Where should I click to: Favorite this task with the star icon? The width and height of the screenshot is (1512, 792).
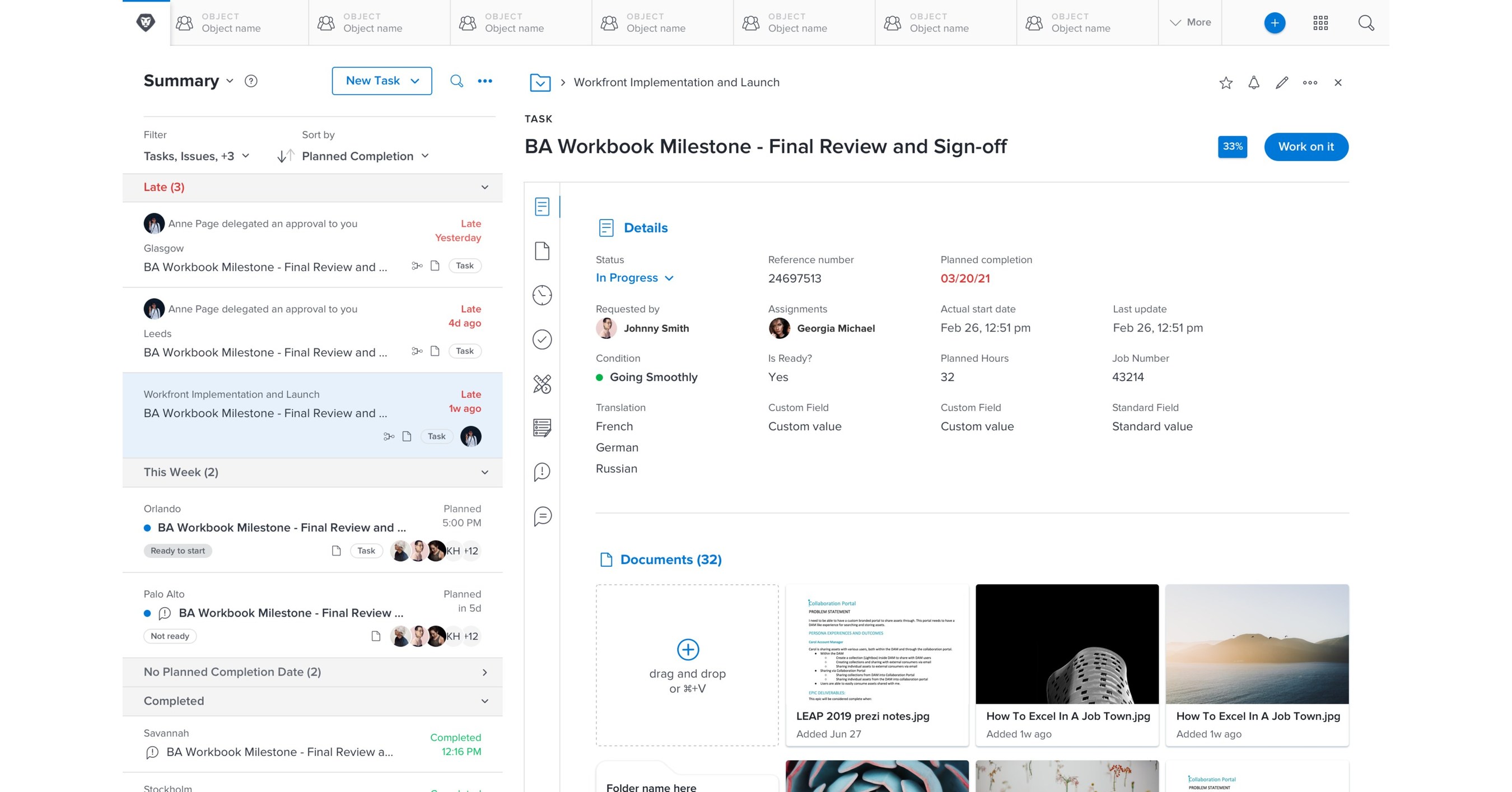1226,83
